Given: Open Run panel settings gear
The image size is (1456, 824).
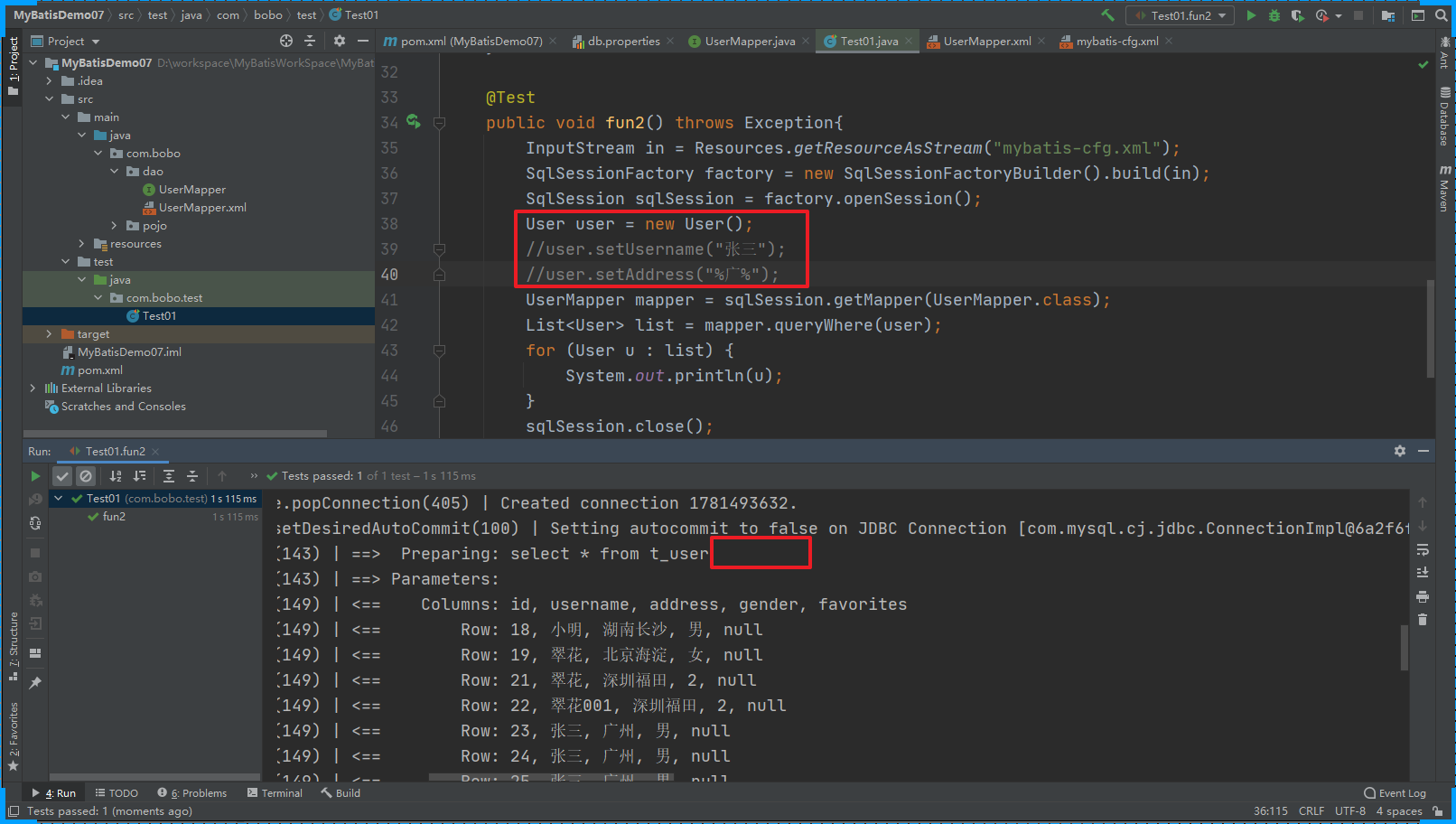Looking at the screenshot, I should (1400, 451).
